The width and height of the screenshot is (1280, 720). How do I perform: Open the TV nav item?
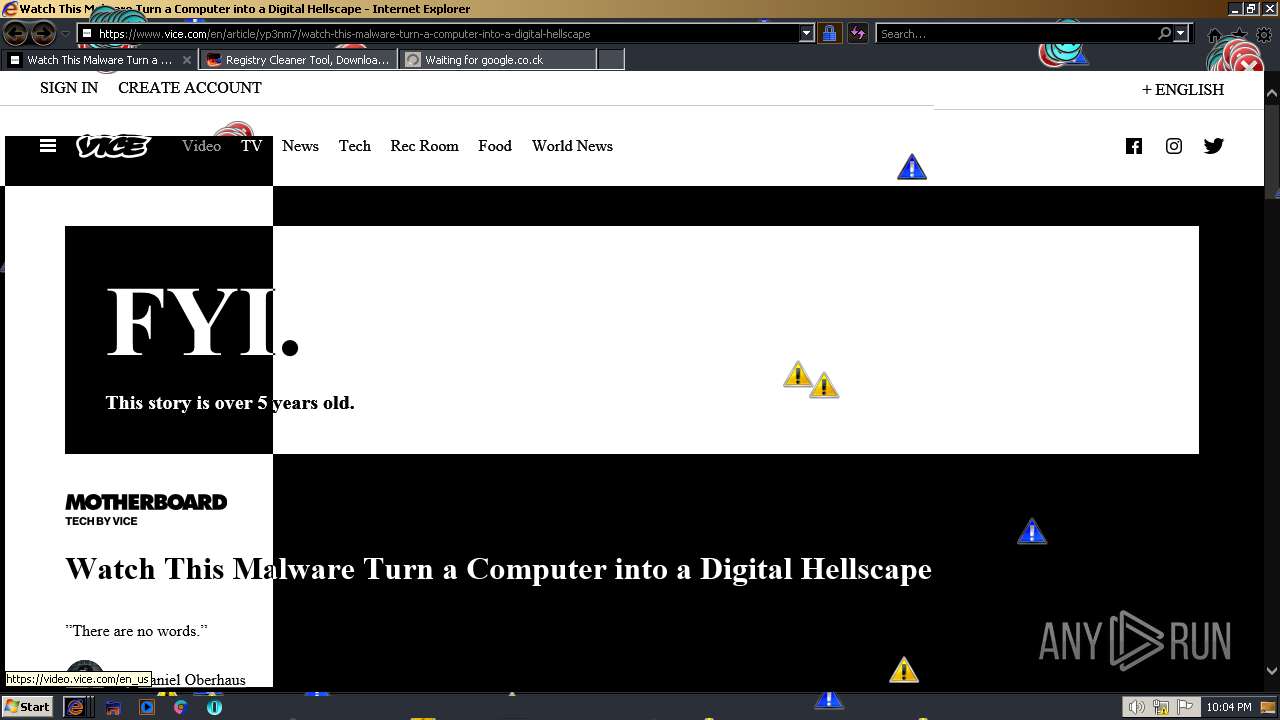[251, 146]
